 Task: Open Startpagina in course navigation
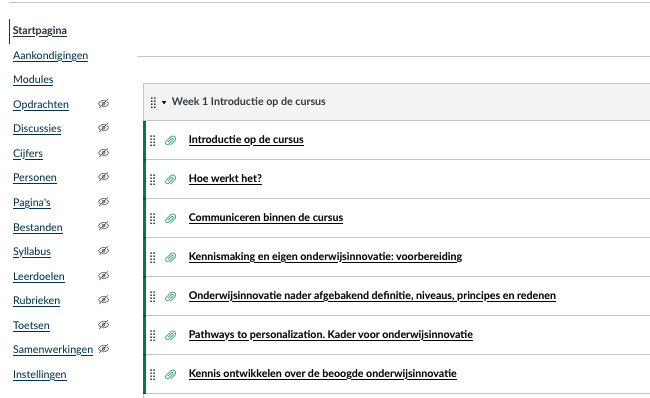[x=40, y=31]
